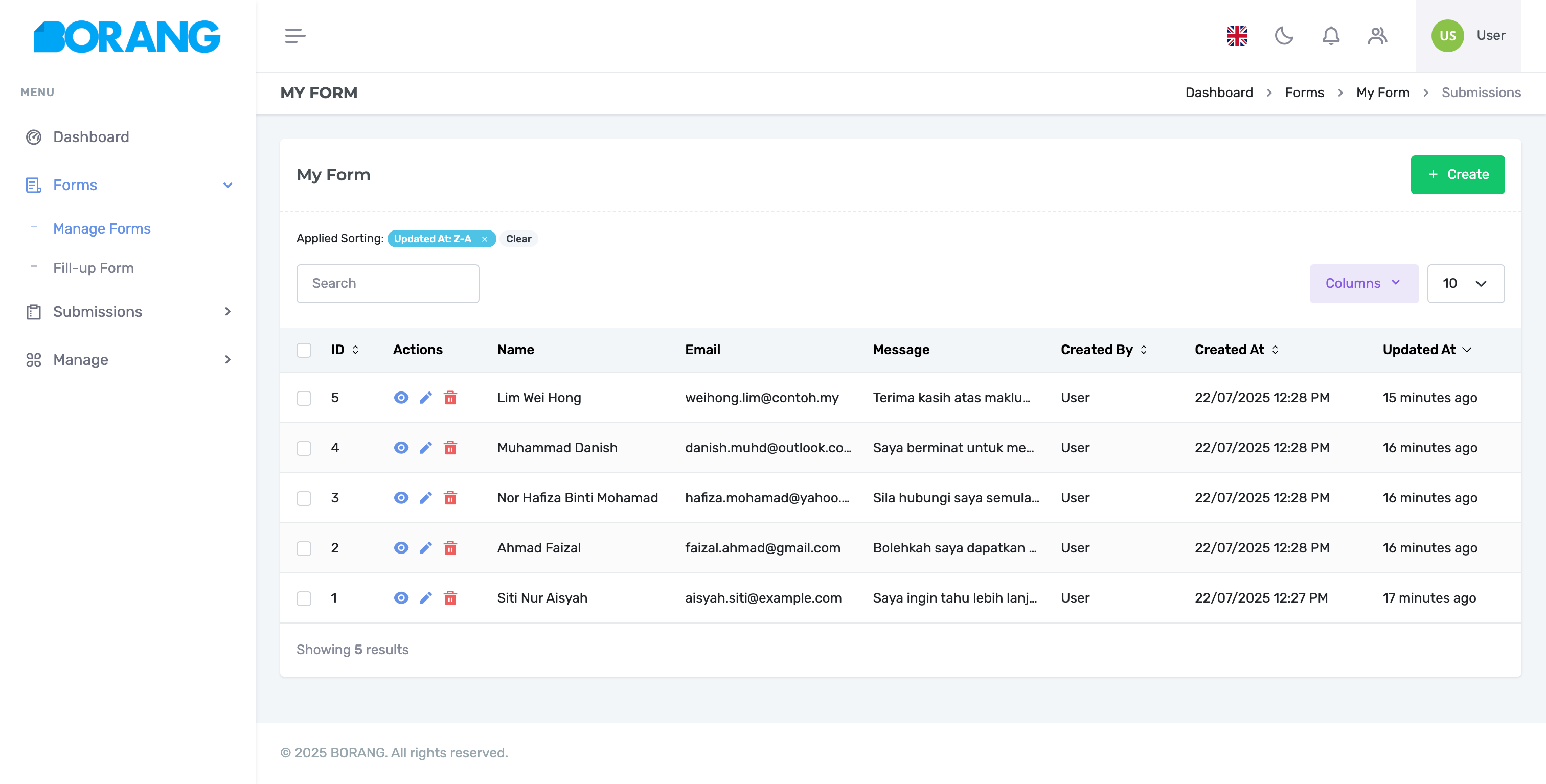The height and width of the screenshot is (784, 1546).
Task: Select the Siti Nur Aisyah row checkbox
Action: (x=304, y=598)
